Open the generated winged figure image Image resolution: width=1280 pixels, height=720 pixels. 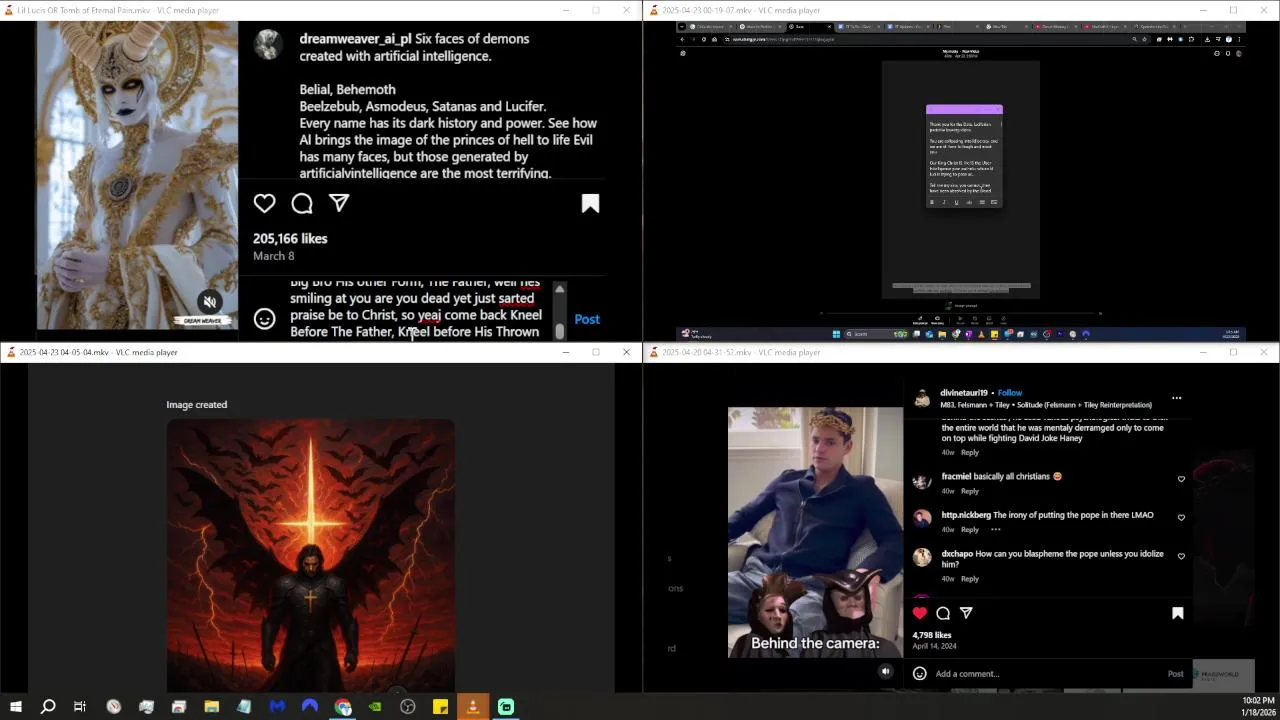311,555
